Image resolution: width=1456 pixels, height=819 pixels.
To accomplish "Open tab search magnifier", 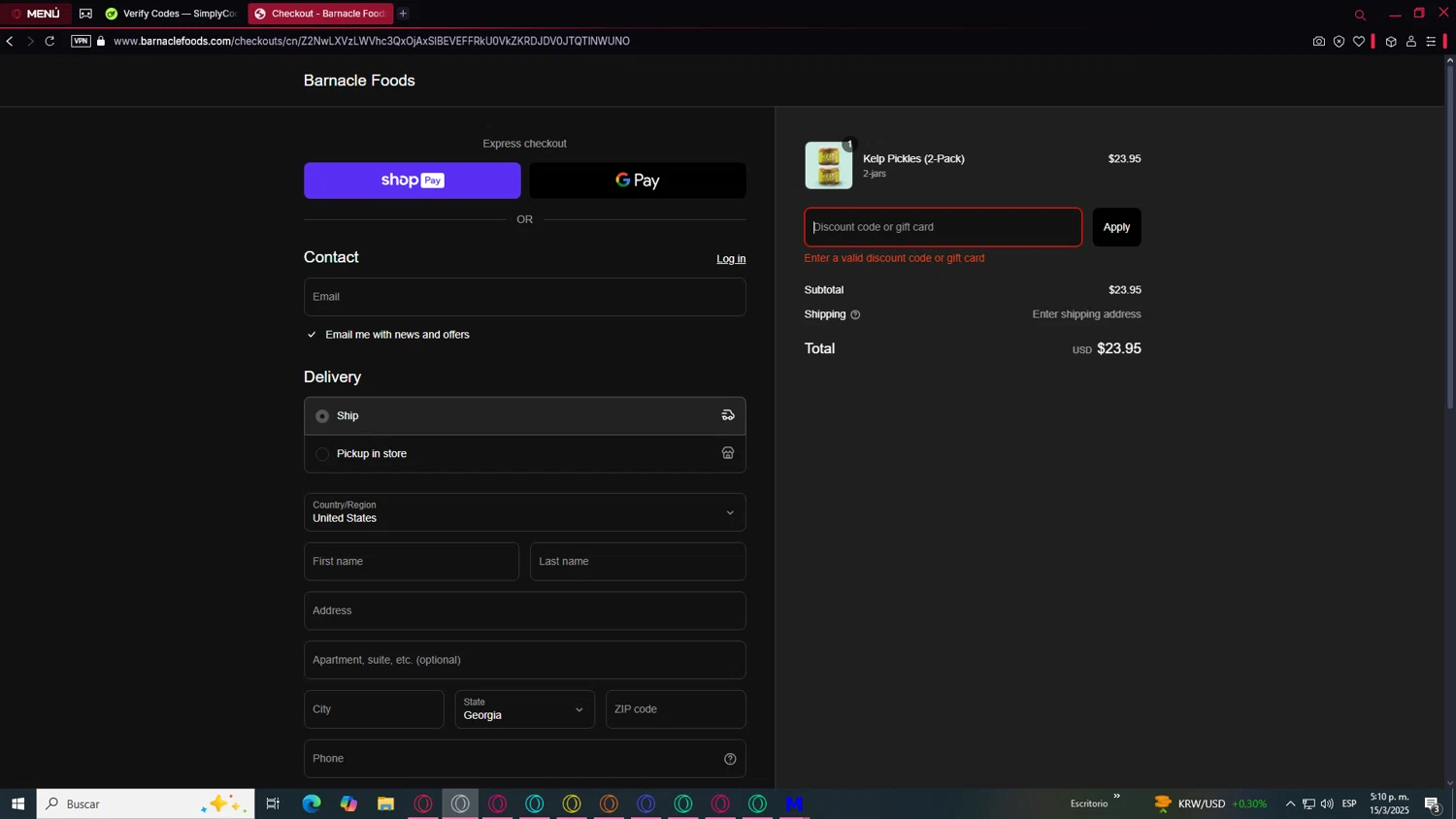I will click(x=1360, y=15).
